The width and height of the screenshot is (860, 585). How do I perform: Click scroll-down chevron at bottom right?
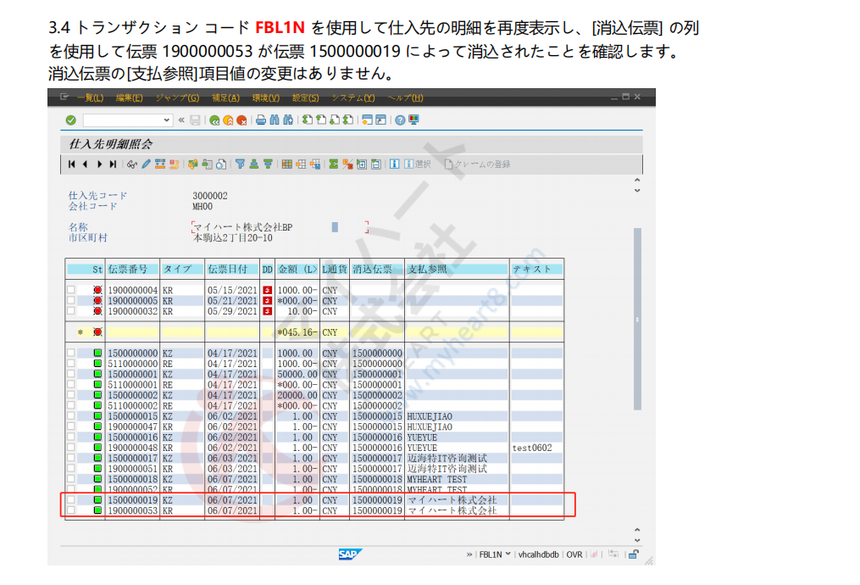tap(637, 539)
